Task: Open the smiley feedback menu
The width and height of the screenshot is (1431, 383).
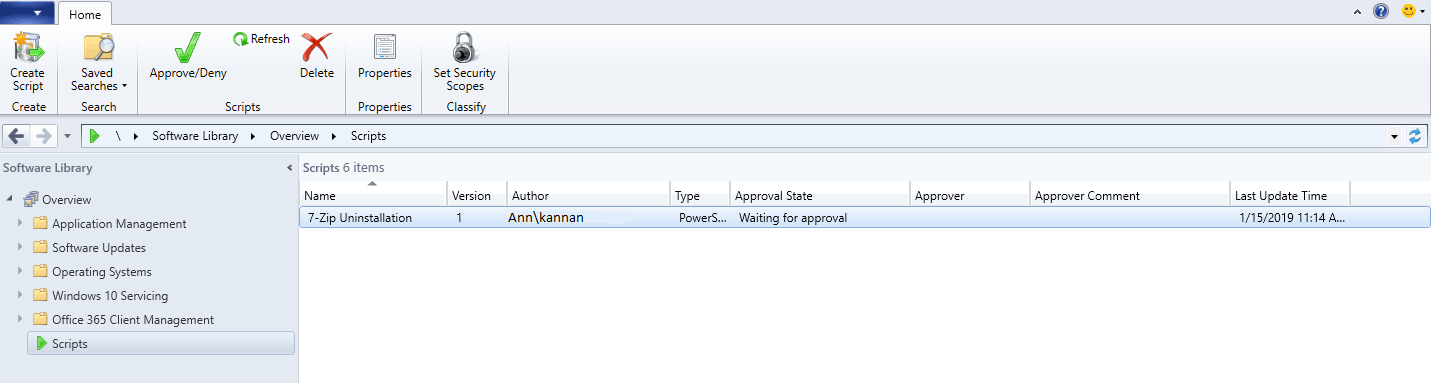Action: pos(1413,12)
